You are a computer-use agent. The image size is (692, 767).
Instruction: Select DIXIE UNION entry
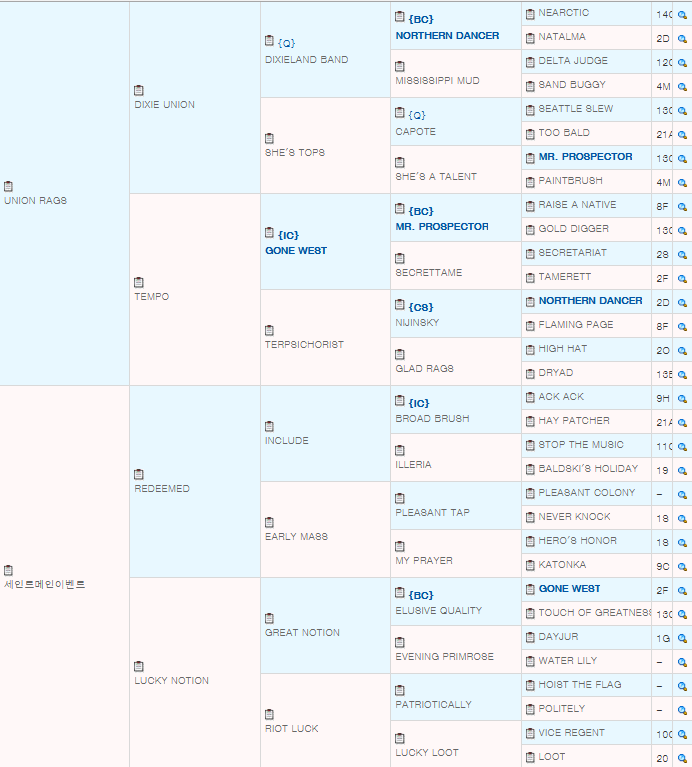[x=164, y=105]
